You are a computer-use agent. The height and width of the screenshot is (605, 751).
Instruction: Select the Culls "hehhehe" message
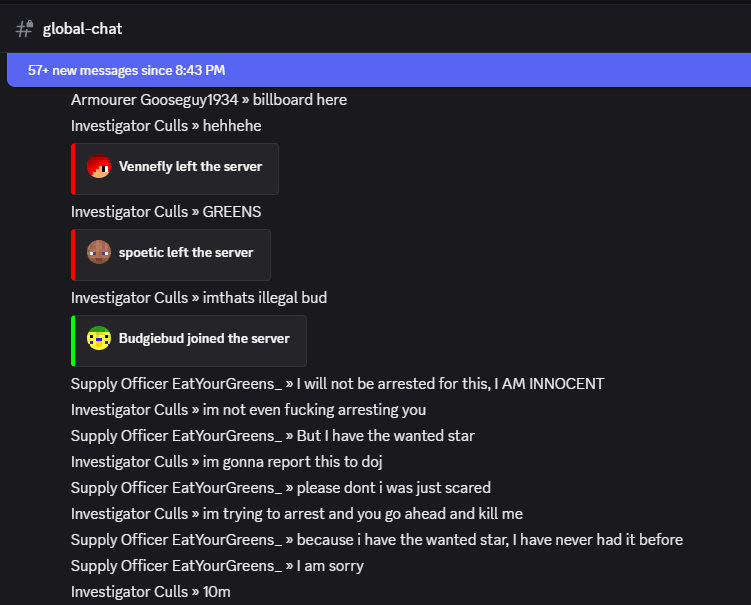click(166, 126)
